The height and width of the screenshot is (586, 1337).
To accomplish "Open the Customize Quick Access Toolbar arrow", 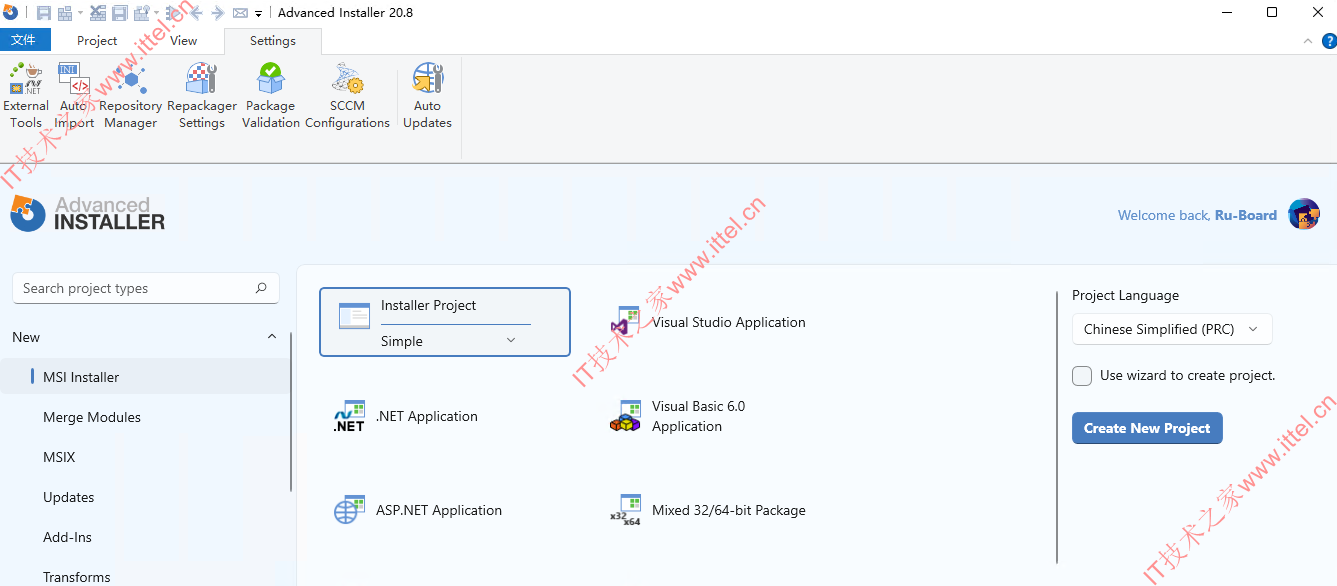I will pos(258,14).
